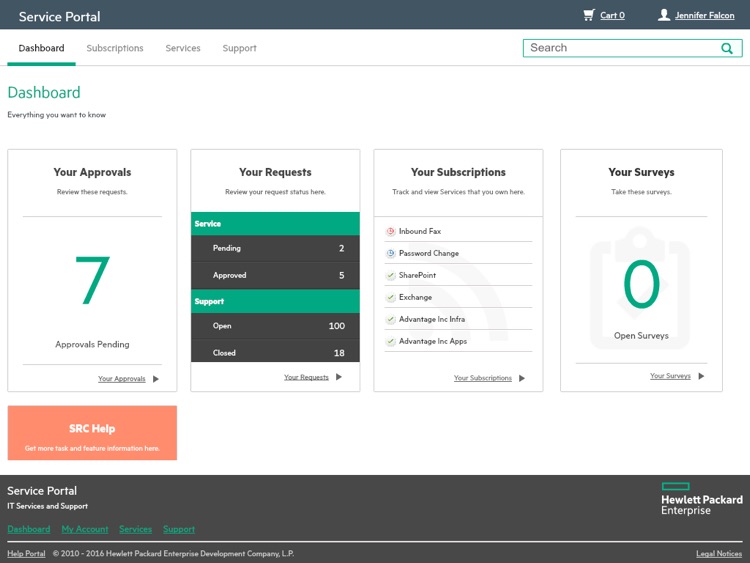The width and height of the screenshot is (750, 563).
Task: Switch to the Services tab
Action: (x=183, y=48)
